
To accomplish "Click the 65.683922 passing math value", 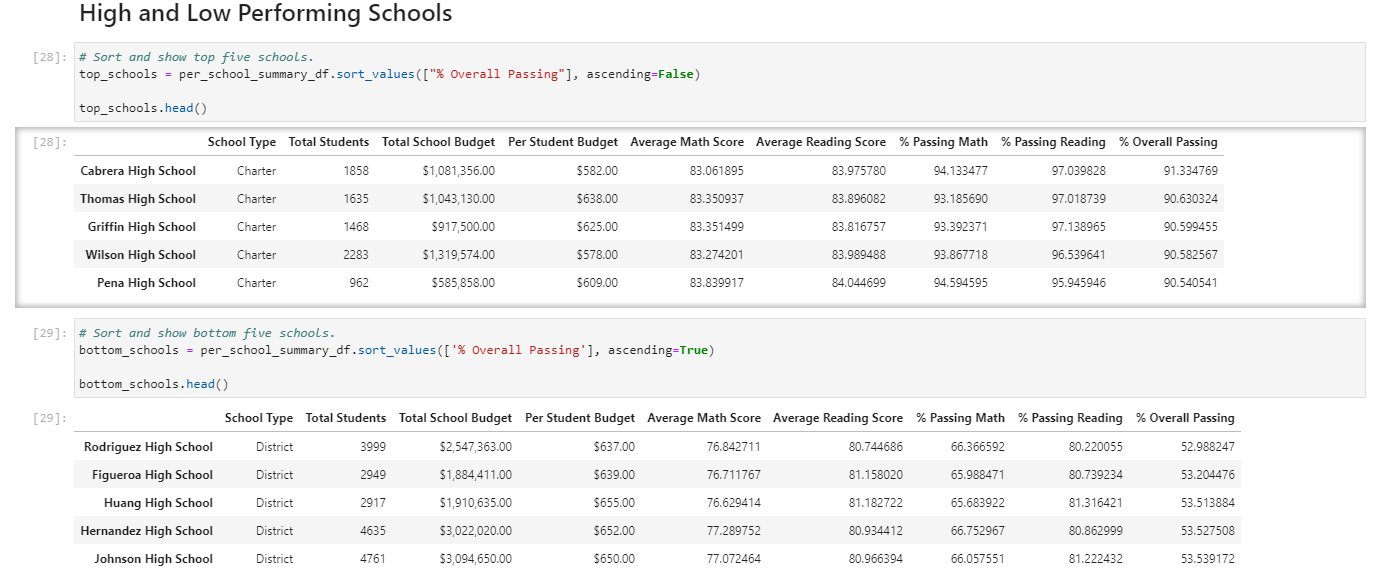I will click(x=977, y=503).
